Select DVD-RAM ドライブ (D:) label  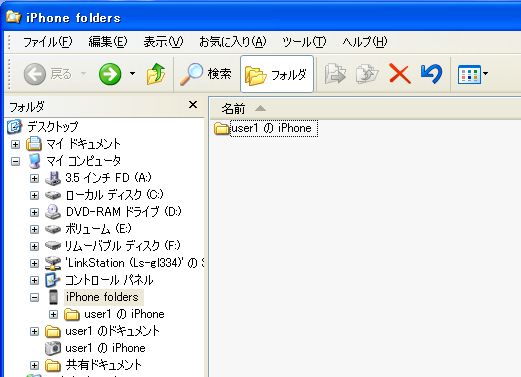pos(123,212)
